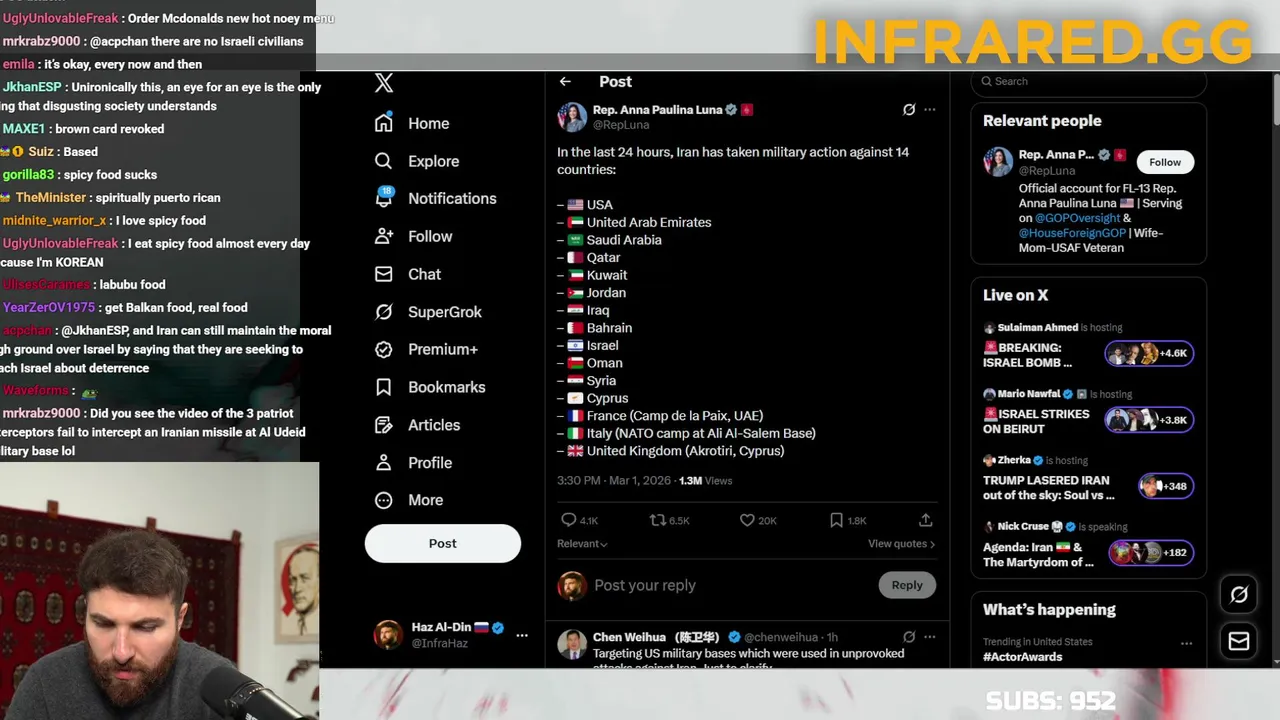Open Articles icon in sidebar
The width and height of the screenshot is (1280, 720).
pyautogui.click(x=383, y=425)
